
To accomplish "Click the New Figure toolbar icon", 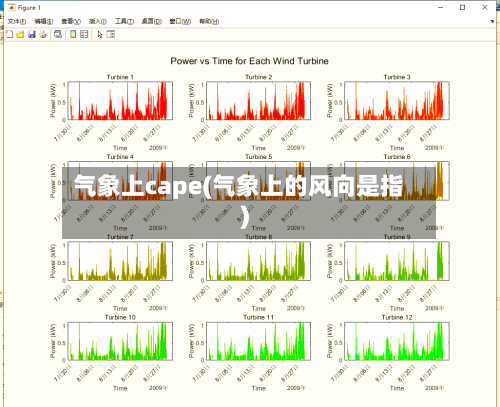I will [x=9, y=34].
